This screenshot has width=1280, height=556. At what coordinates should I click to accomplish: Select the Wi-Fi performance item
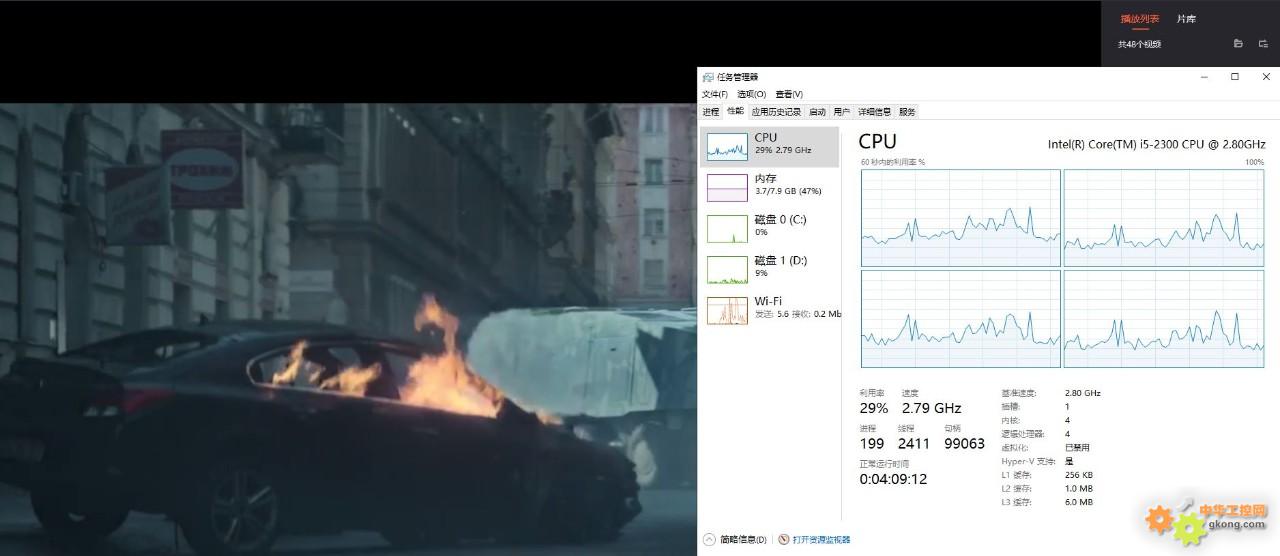770,310
